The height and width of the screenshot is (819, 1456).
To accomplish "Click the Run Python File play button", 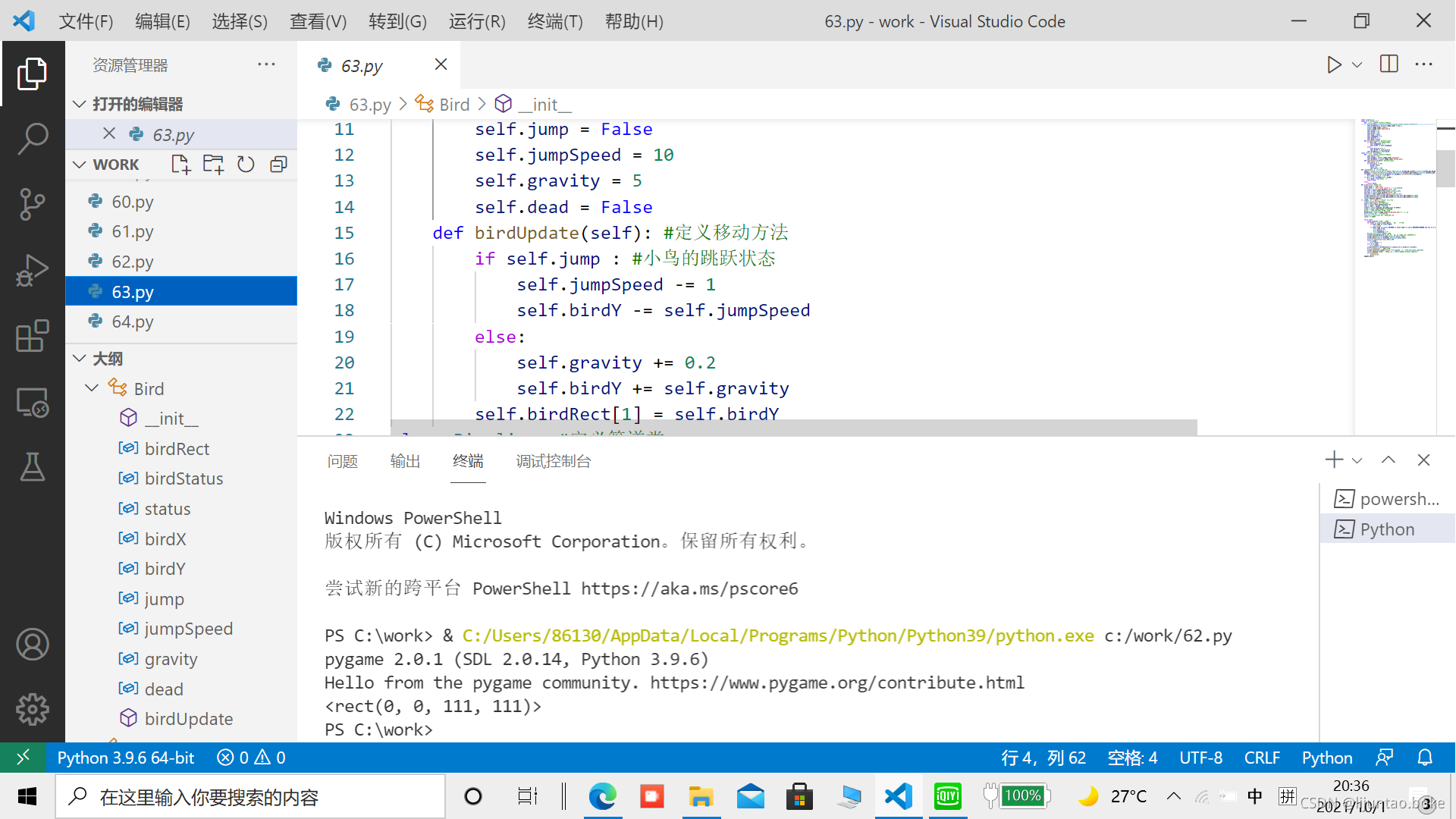I will [1334, 65].
